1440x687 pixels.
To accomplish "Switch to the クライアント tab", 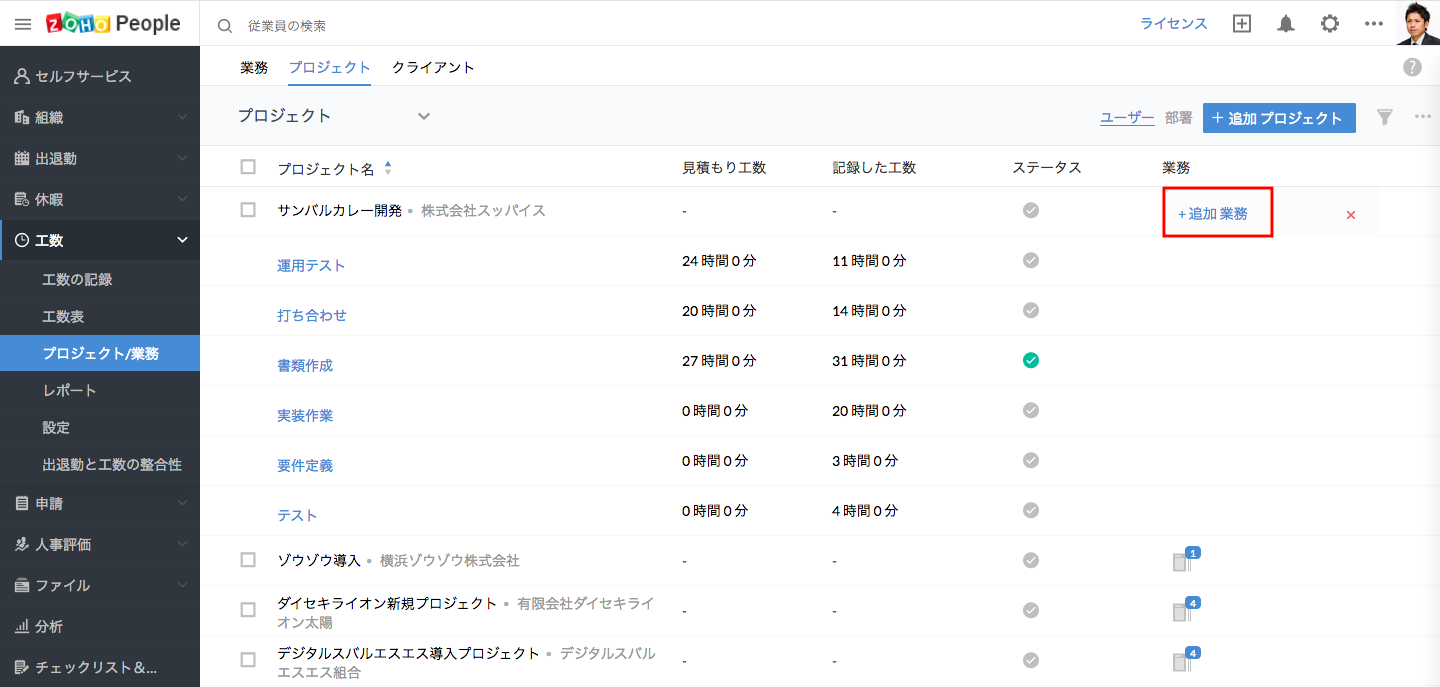I will click(433, 68).
